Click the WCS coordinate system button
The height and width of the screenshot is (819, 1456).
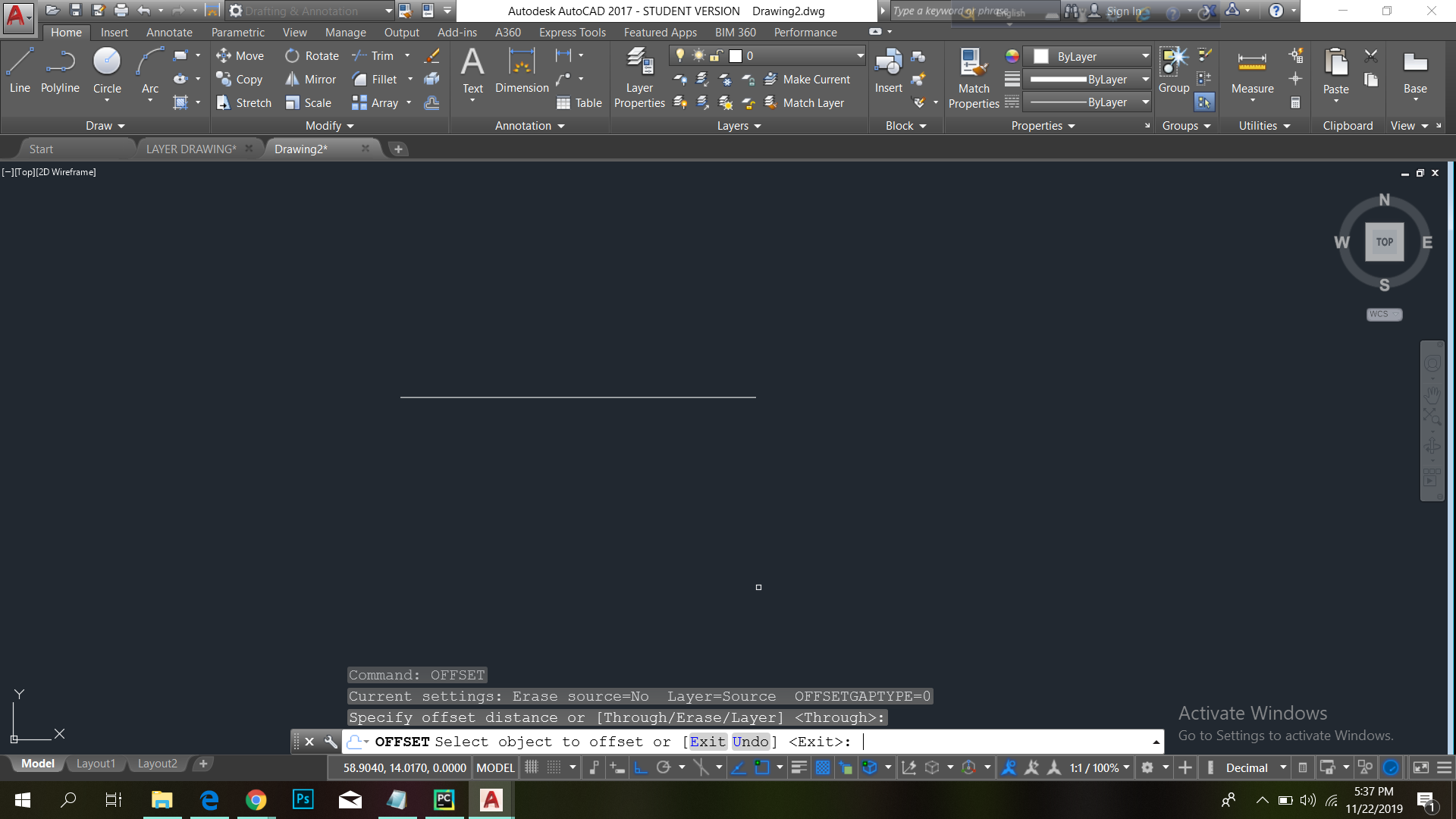pos(1384,314)
